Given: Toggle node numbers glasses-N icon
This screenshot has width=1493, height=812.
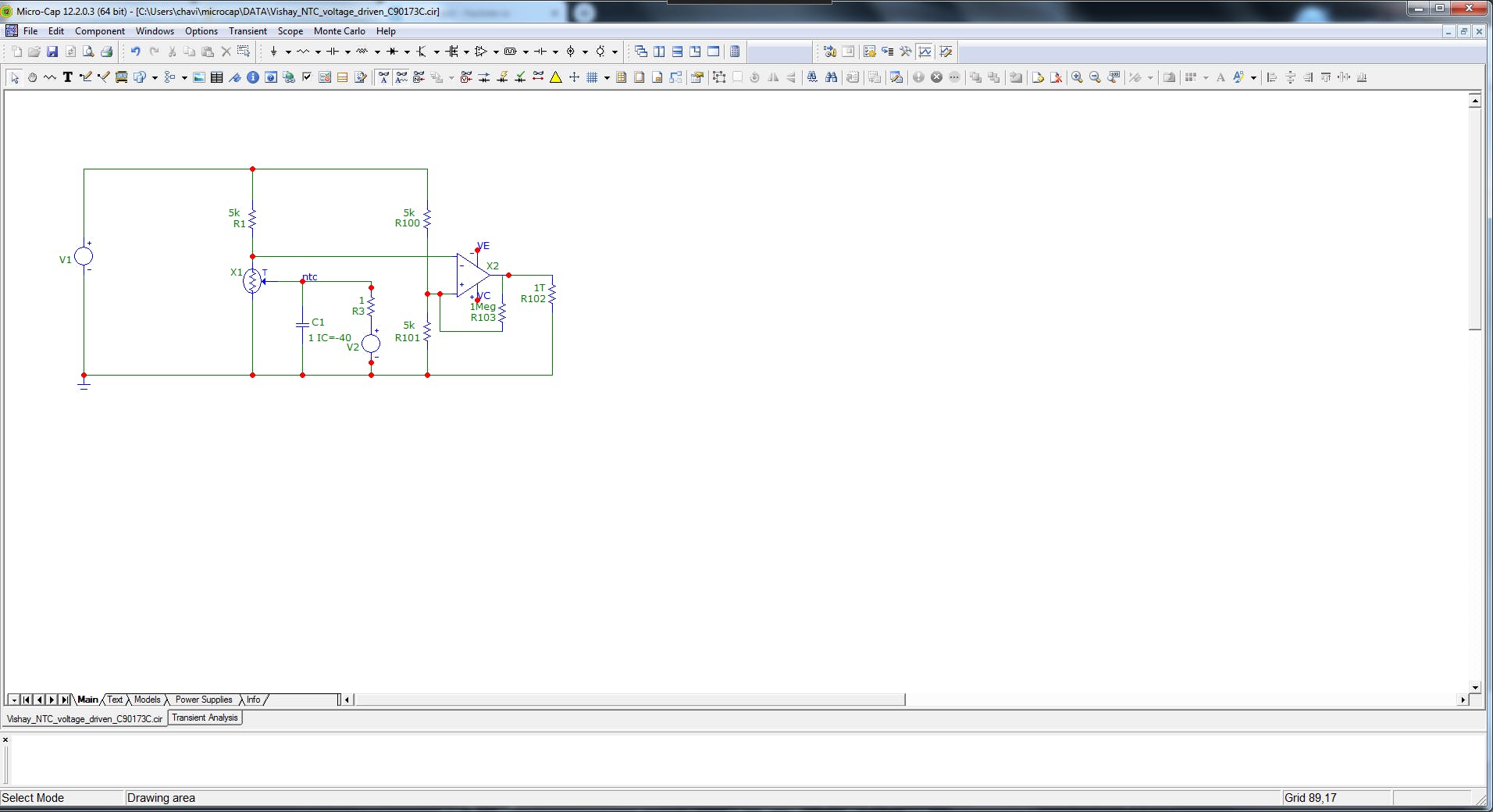Looking at the screenshot, I should pyautogui.click(x=419, y=77).
